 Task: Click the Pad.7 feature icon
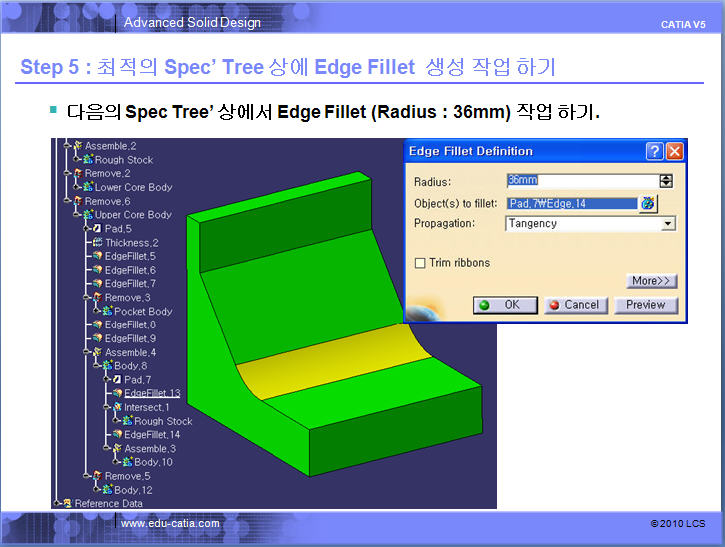[x=117, y=380]
